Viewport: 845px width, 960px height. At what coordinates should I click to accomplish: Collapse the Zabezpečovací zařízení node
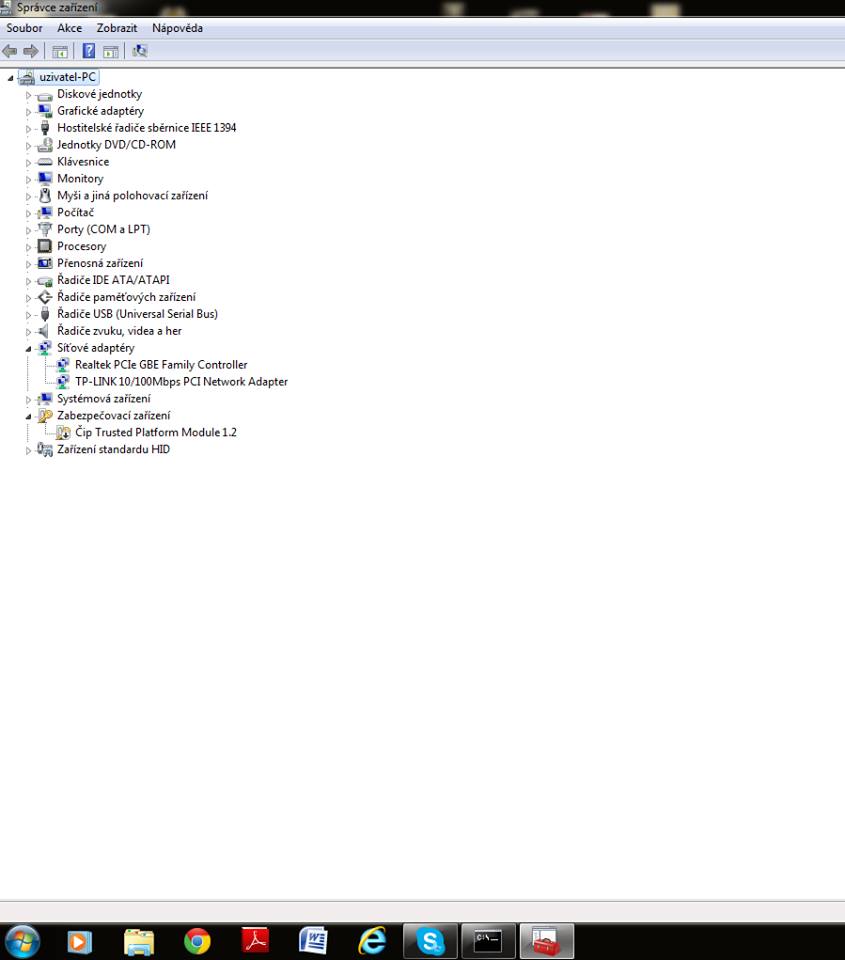(x=28, y=416)
